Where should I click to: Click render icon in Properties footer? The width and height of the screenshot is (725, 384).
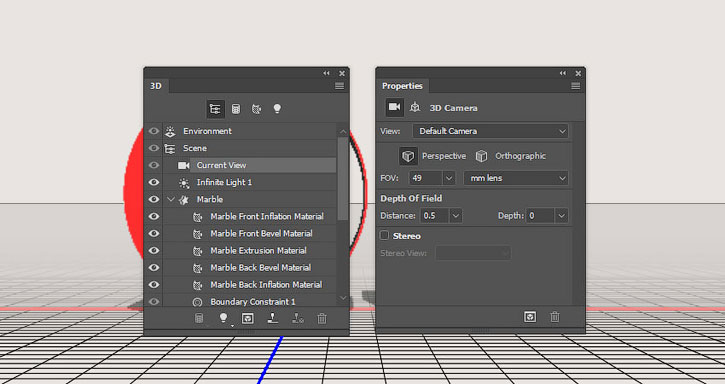(530, 317)
